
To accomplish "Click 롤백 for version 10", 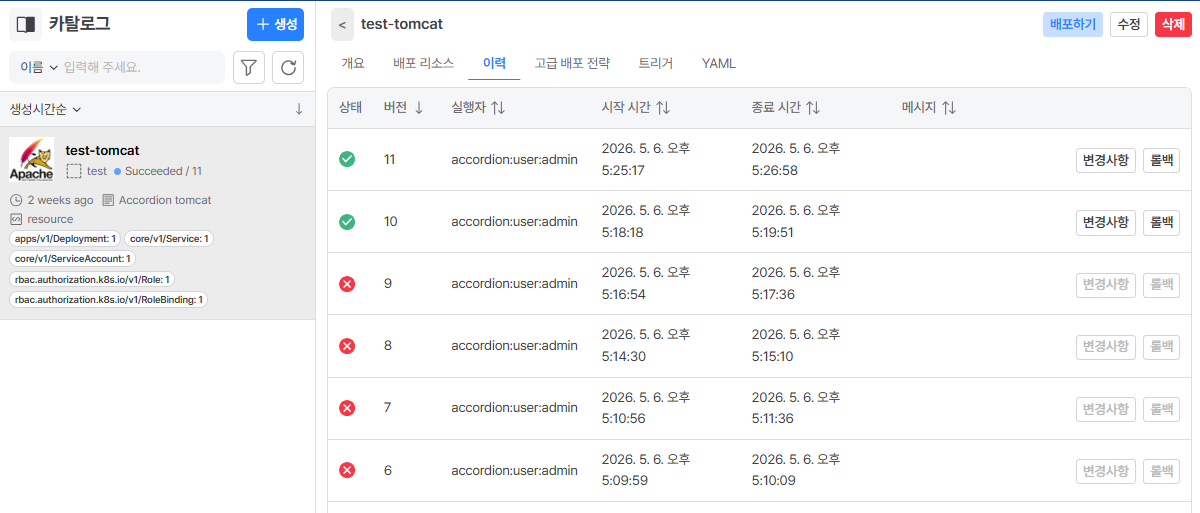I will (1161, 222).
